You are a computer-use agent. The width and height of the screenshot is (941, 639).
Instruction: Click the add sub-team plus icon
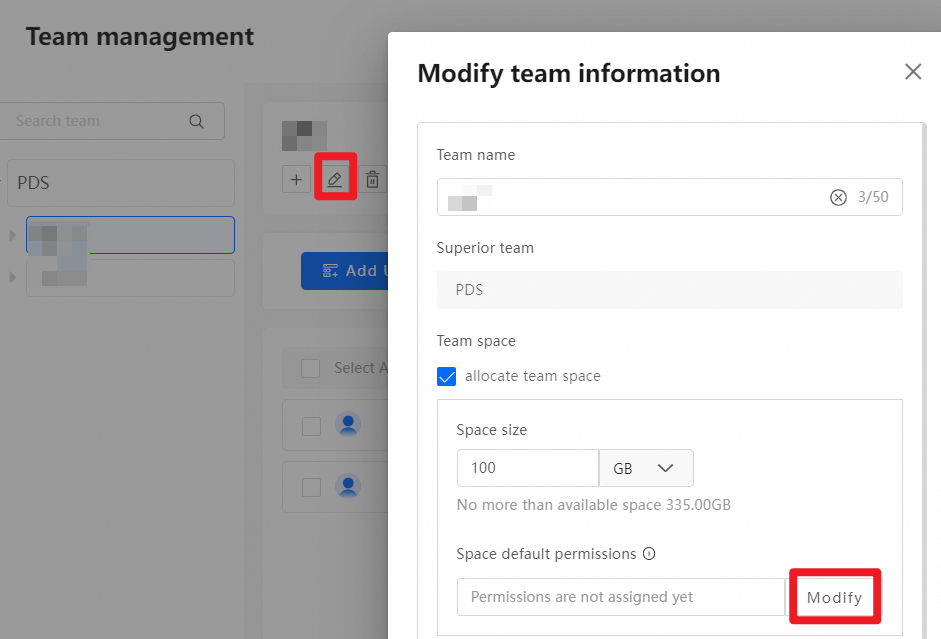pos(296,180)
